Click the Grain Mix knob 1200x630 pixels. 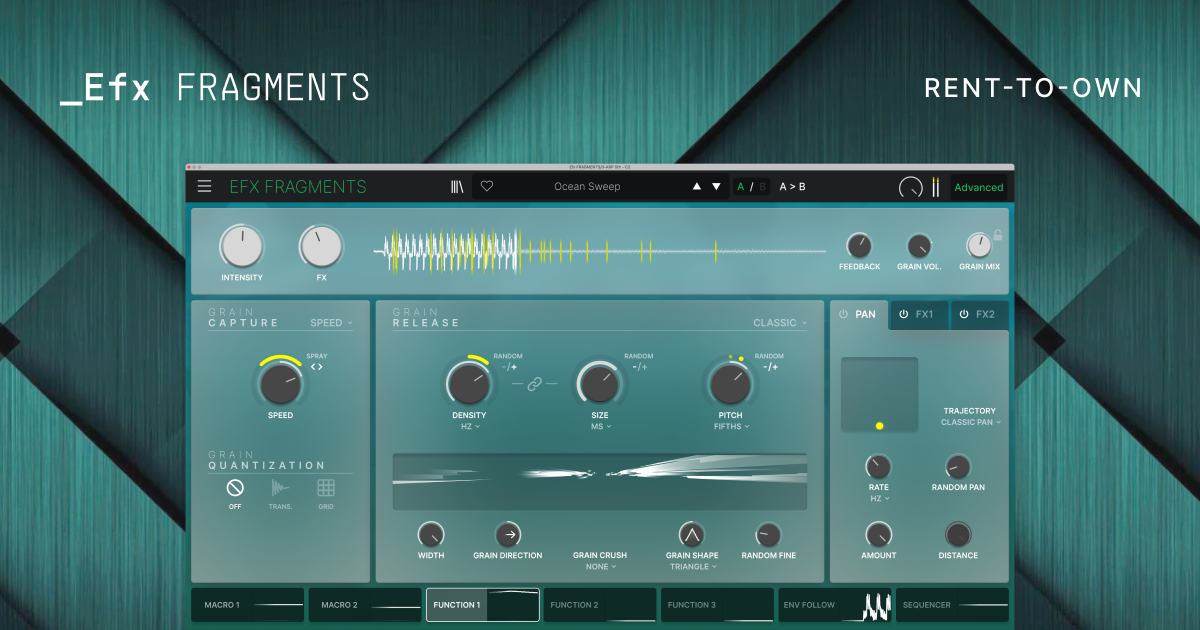tap(978, 245)
